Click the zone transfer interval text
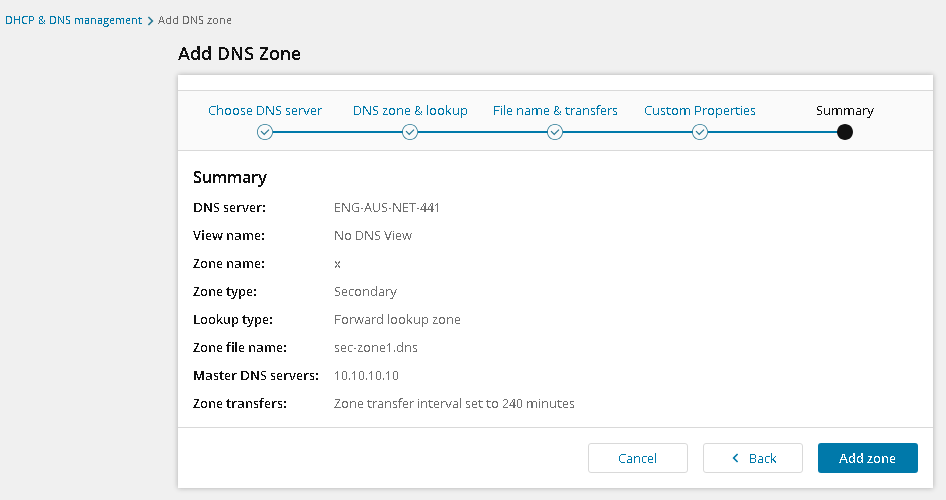The image size is (946, 500). 454,404
